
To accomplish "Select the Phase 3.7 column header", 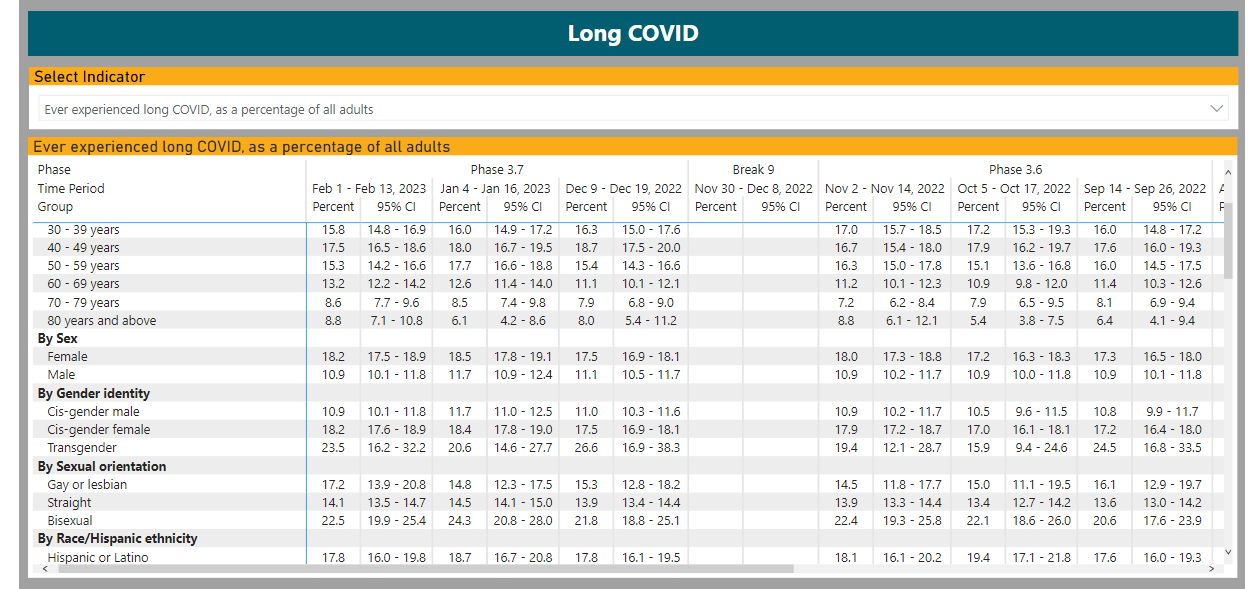I will [x=497, y=170].
